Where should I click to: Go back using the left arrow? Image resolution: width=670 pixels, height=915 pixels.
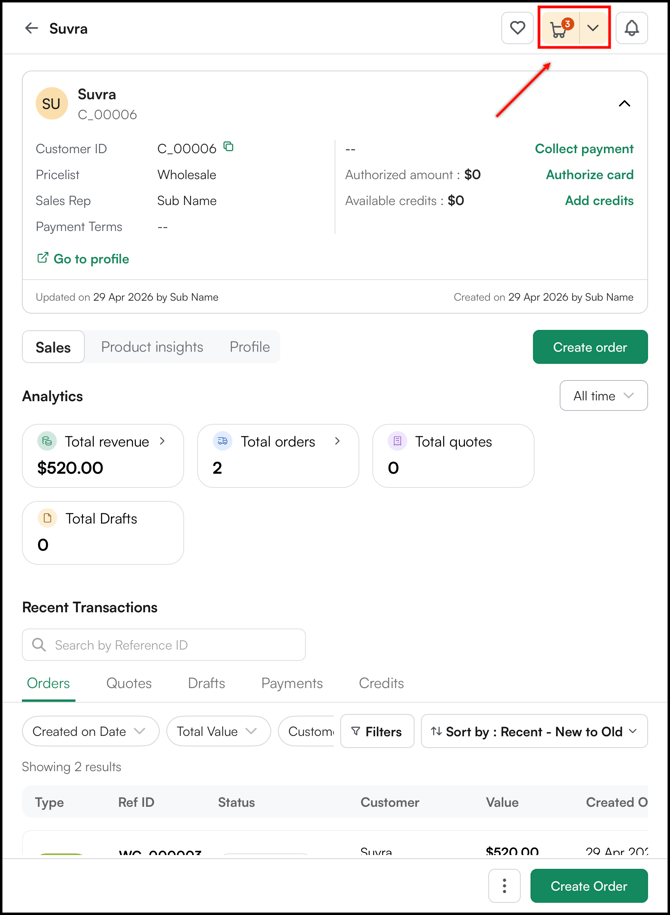click(x=31, y=28)
